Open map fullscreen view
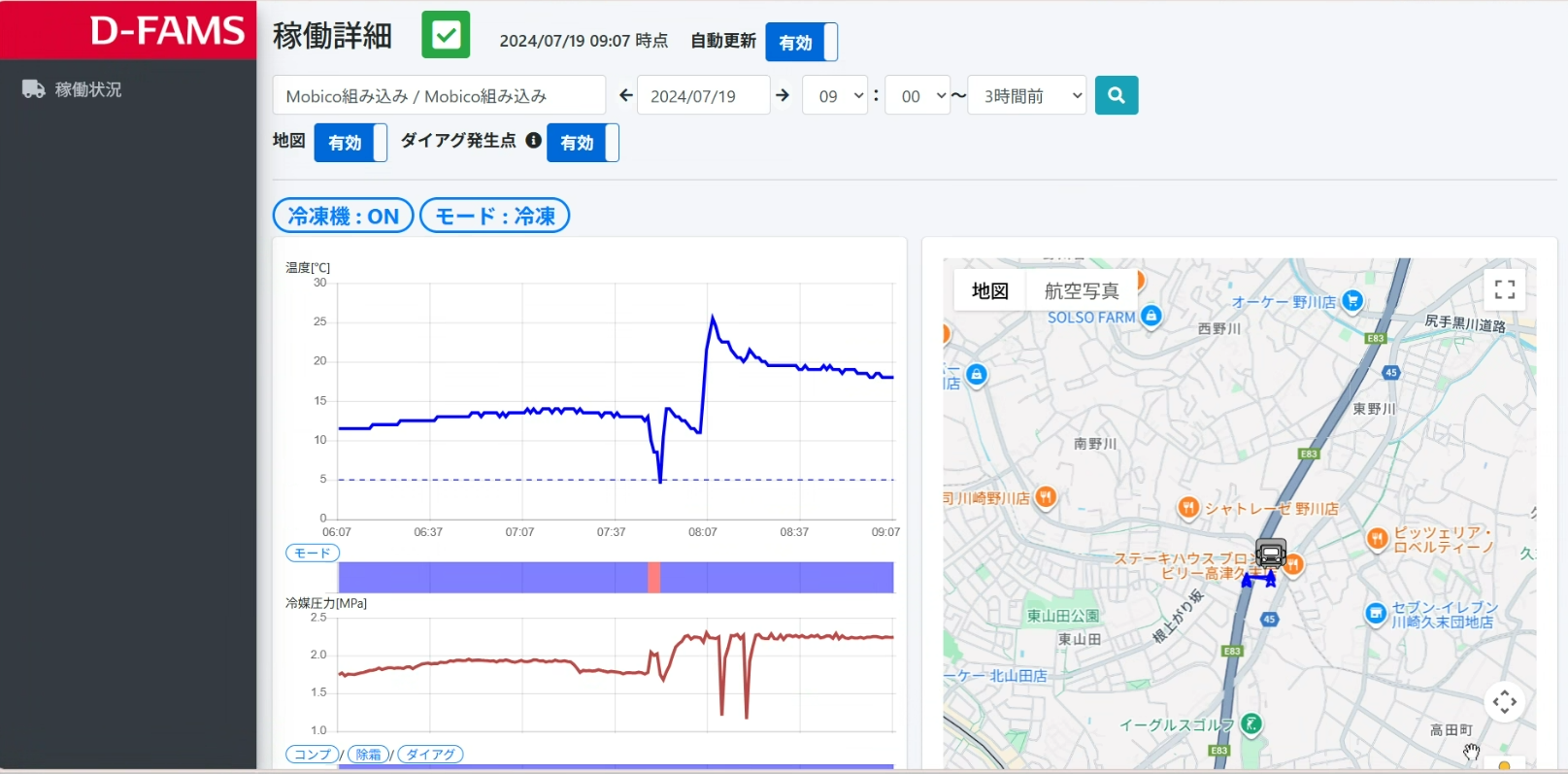 tap(1505, 289)
